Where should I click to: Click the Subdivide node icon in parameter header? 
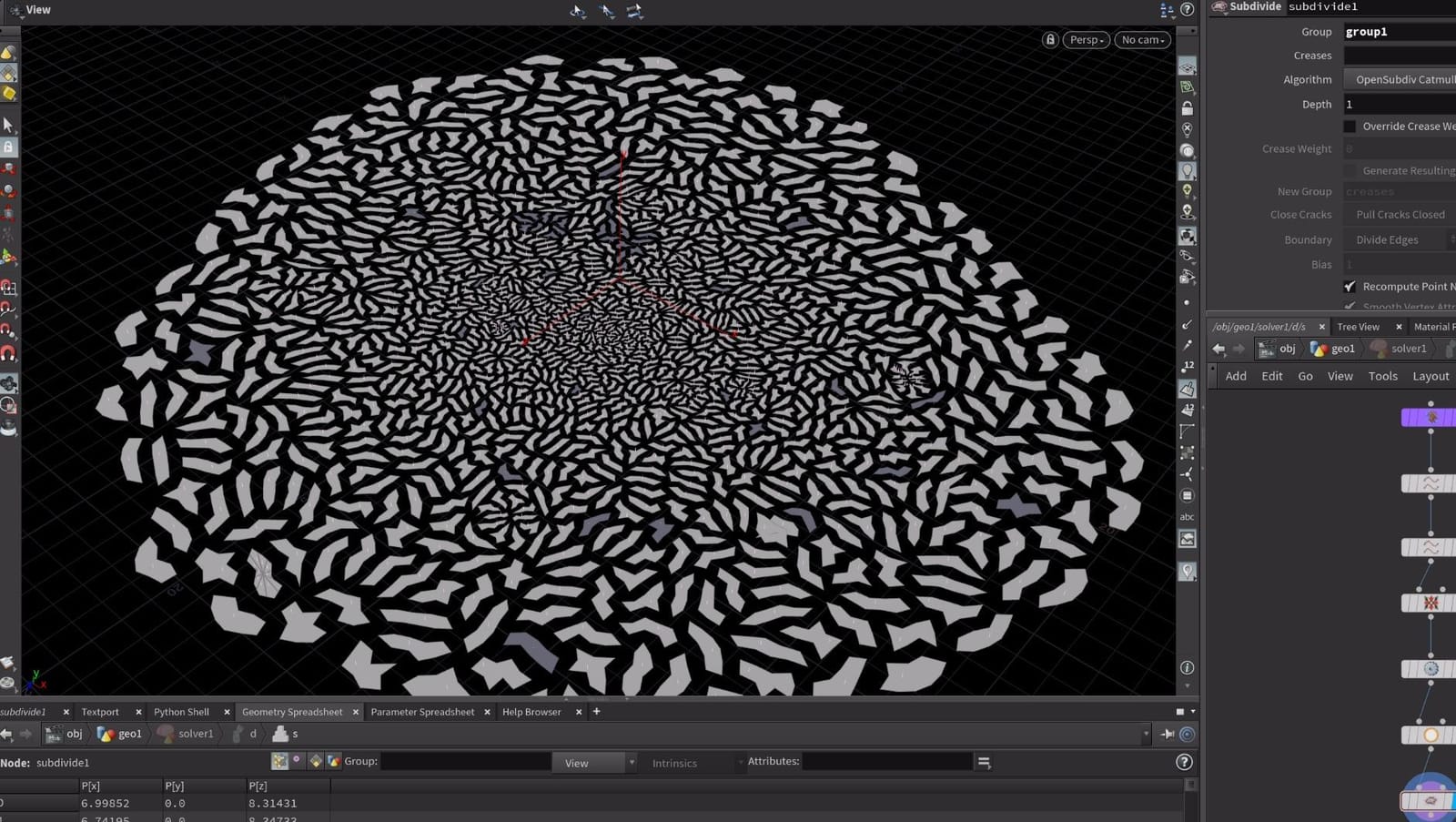coord(1218,7)
